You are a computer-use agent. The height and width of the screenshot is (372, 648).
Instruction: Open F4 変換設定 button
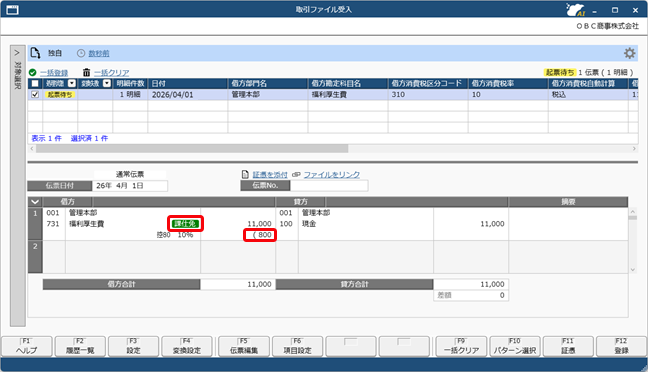click(187, 346)
